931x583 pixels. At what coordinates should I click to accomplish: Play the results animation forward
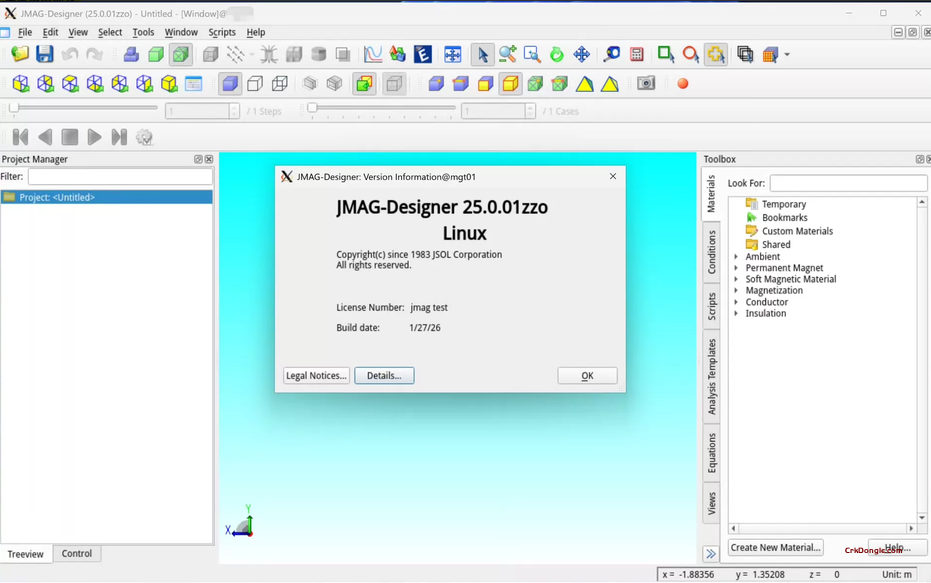click(94, 138)
